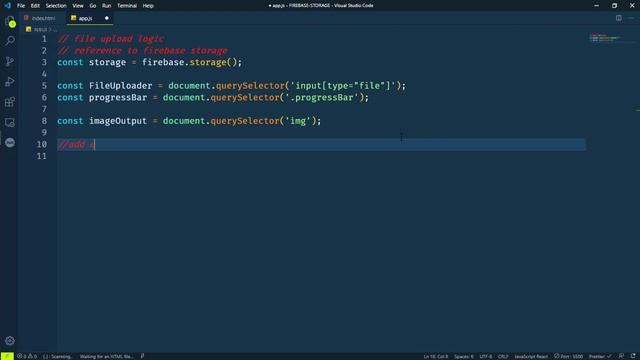640x360 pixels.
Task: Place cursor on 'FileUploader' variable
Action: 120,86
